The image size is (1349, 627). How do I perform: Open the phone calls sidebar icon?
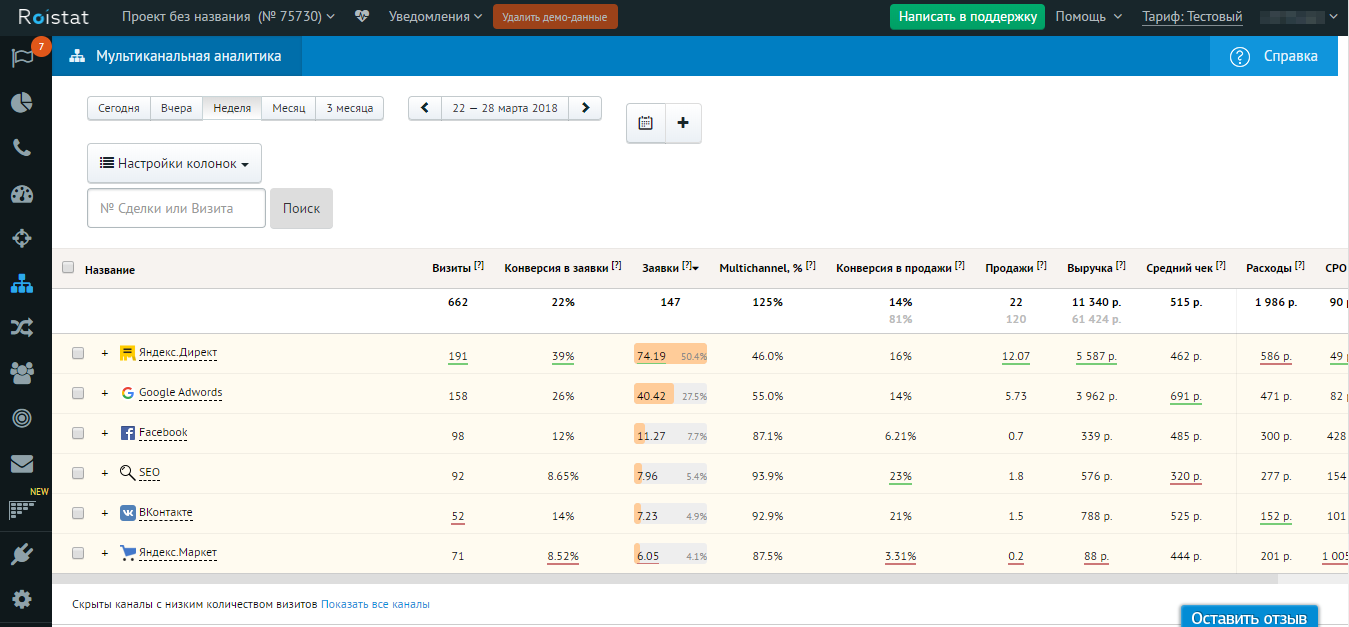coord(22,148)
